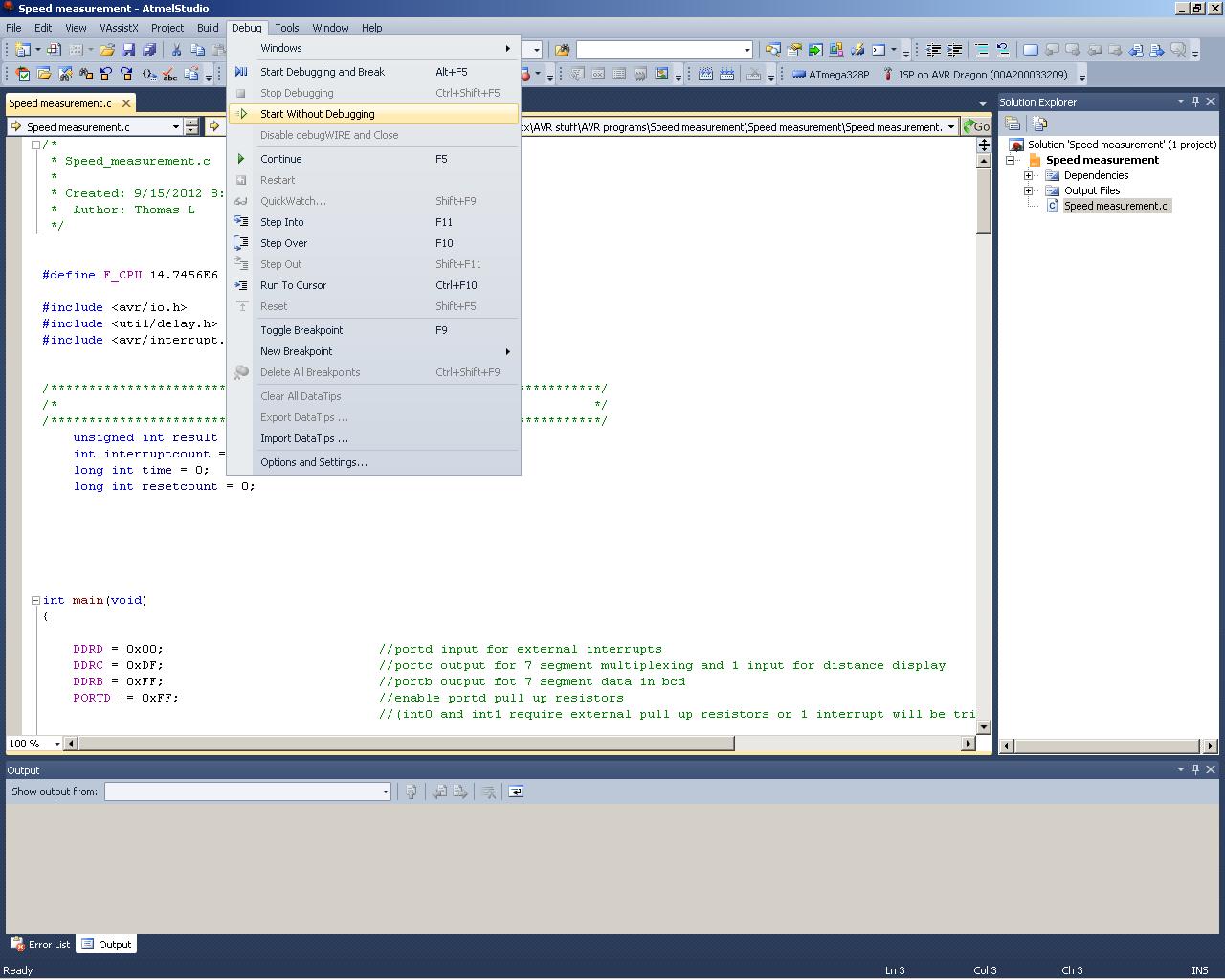
Task: Click Import DataTips menu entry
Action: pos(374,438)
